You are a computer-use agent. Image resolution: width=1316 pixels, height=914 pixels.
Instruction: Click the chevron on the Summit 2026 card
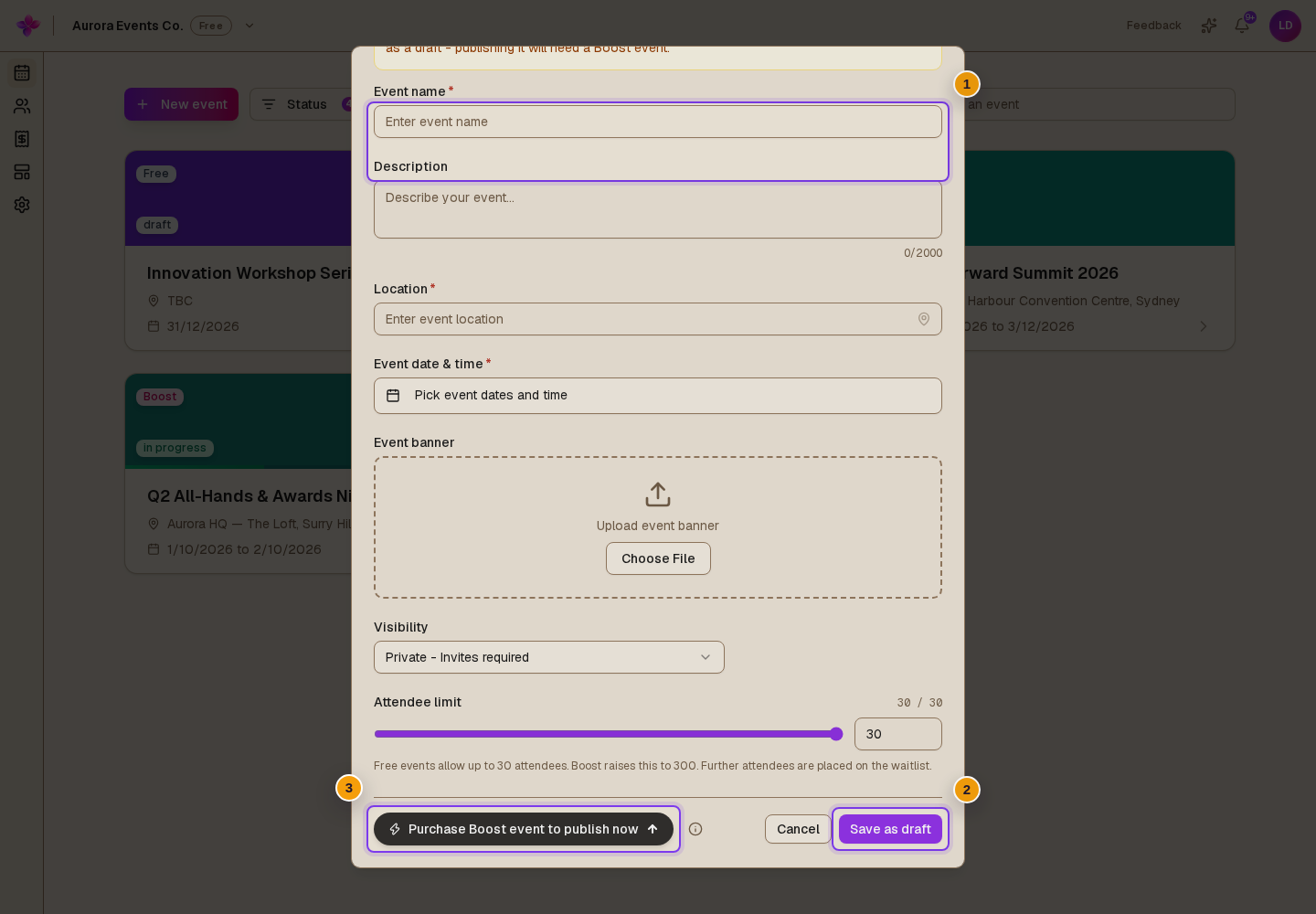pyautogui.click(x=1204, y=326)
